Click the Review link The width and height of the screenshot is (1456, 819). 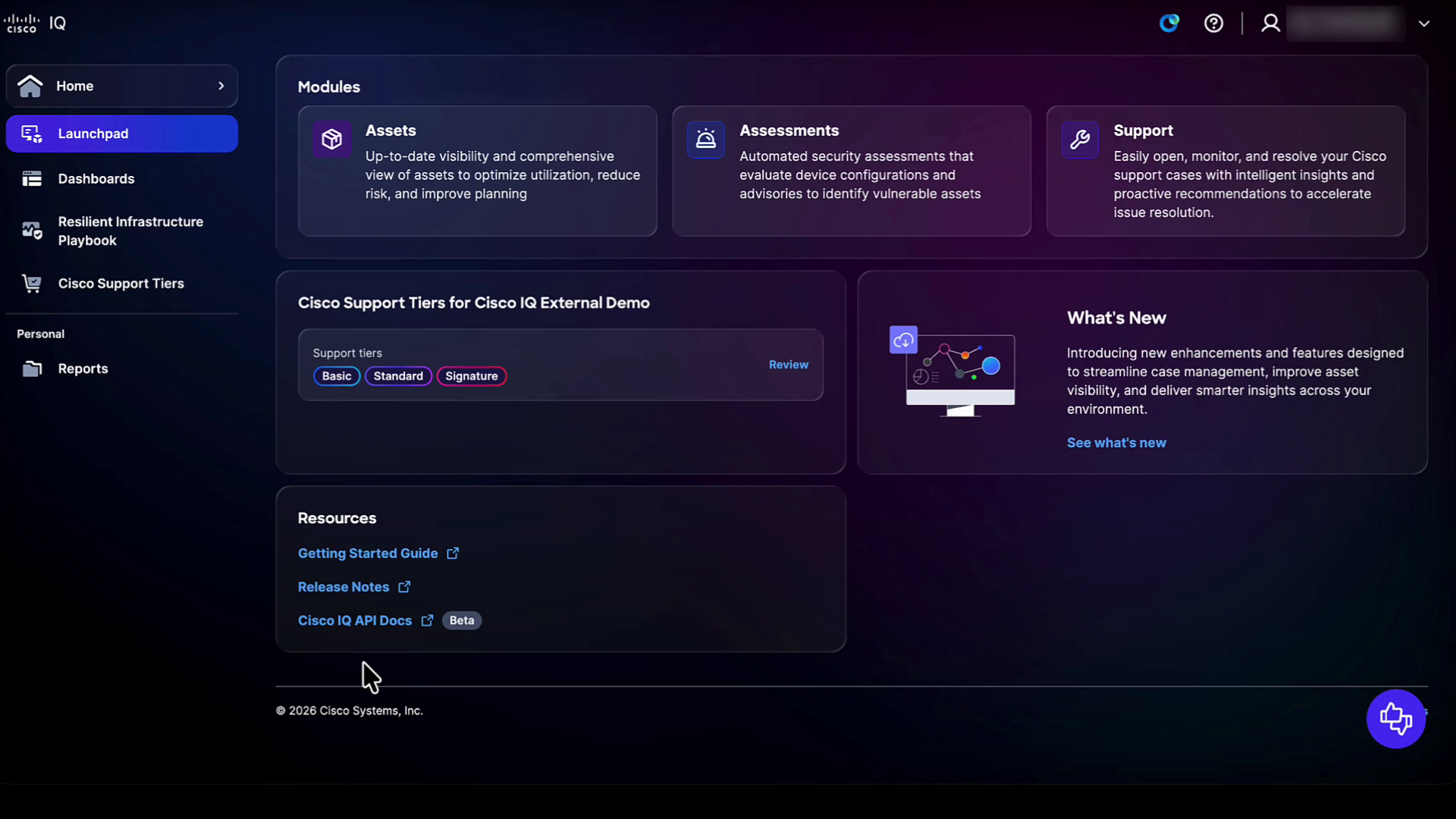[x=789, y=365]
